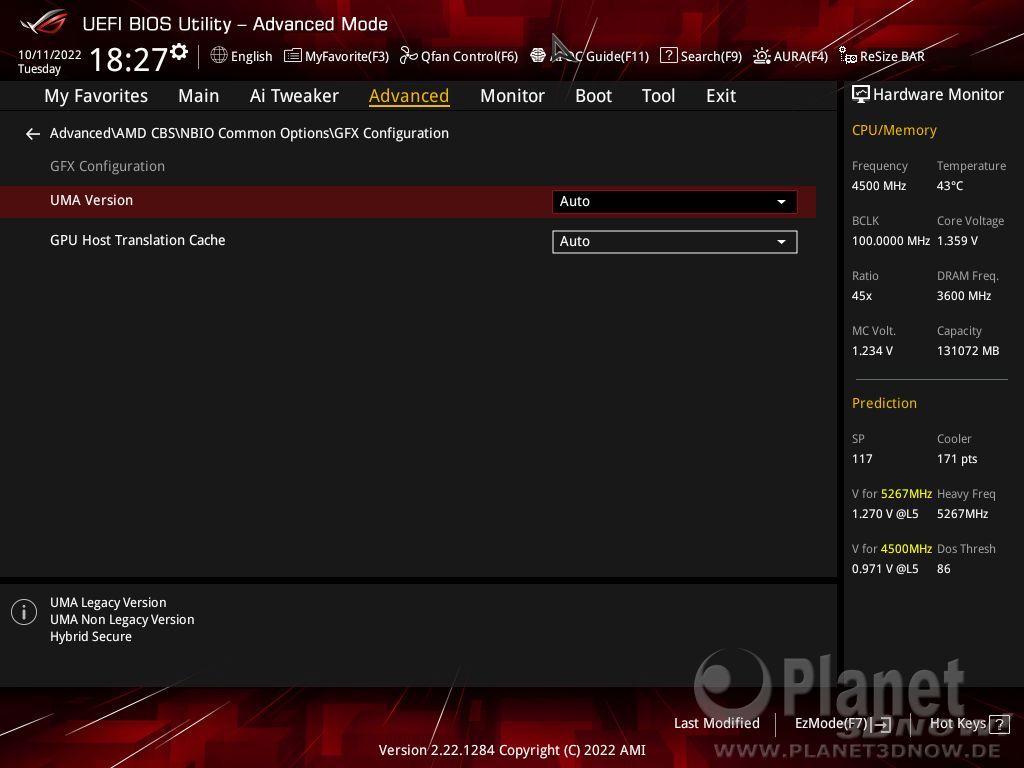Click the GFX Configuration heading
Image resolution: width=1024 pixels, height=768 pixels.
pyautogui.click(x=107, y=167)
